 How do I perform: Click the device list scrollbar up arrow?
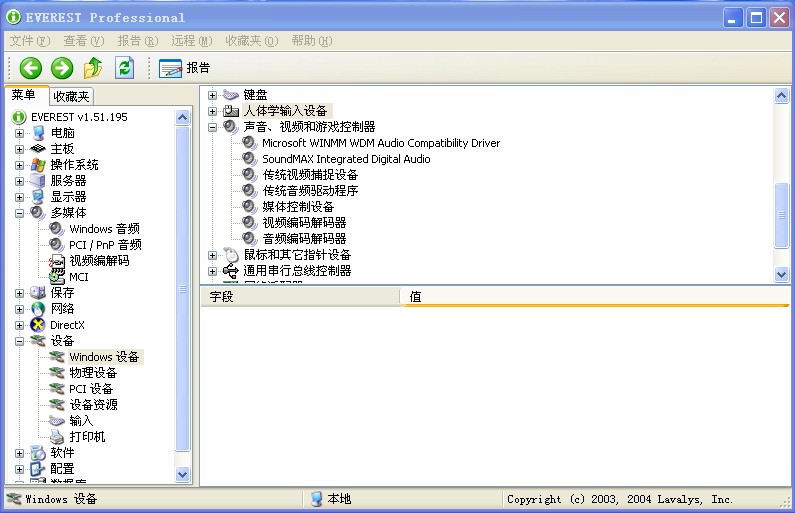(781, 95)
